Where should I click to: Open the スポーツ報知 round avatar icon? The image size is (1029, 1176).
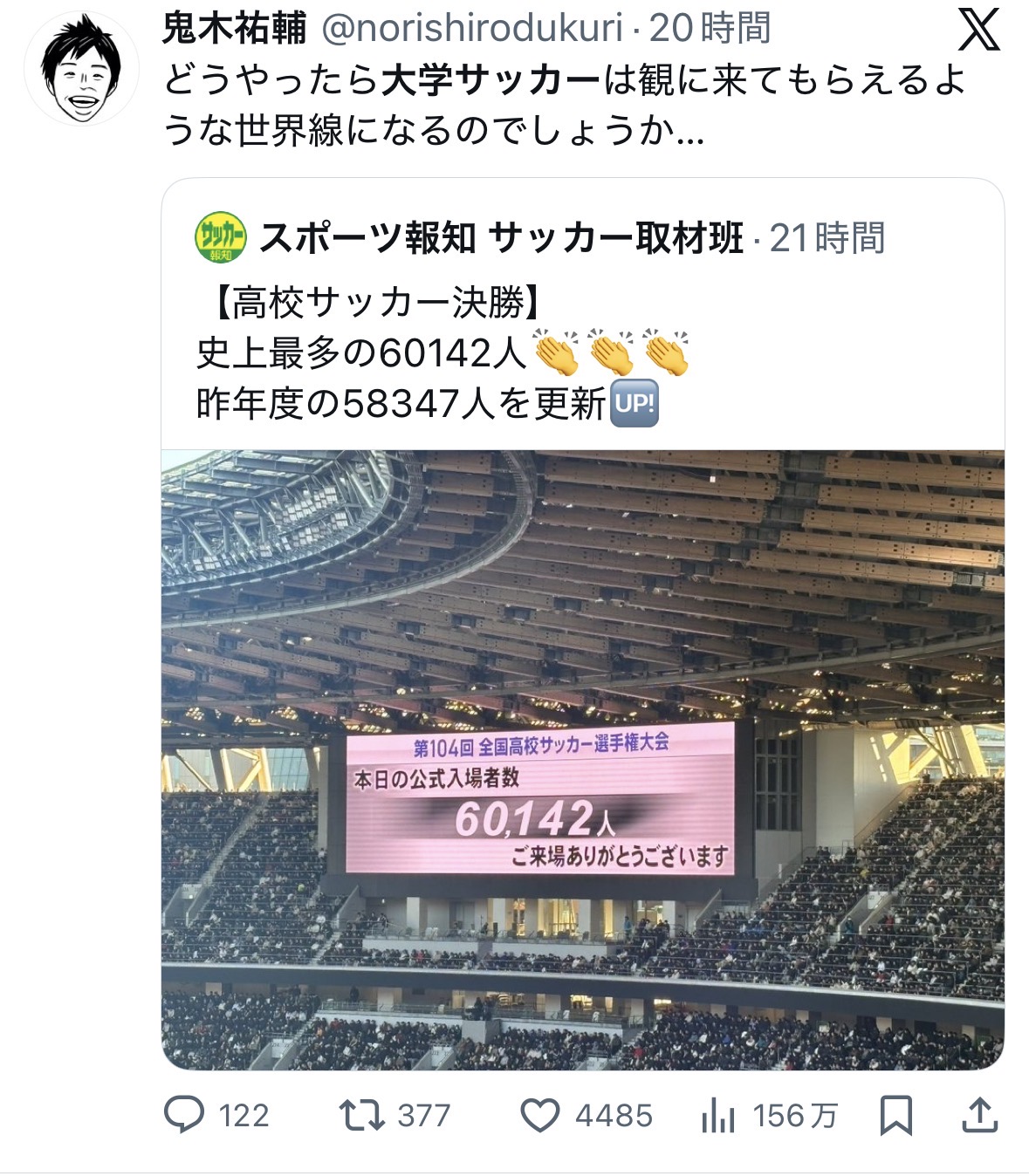point(220,237)
